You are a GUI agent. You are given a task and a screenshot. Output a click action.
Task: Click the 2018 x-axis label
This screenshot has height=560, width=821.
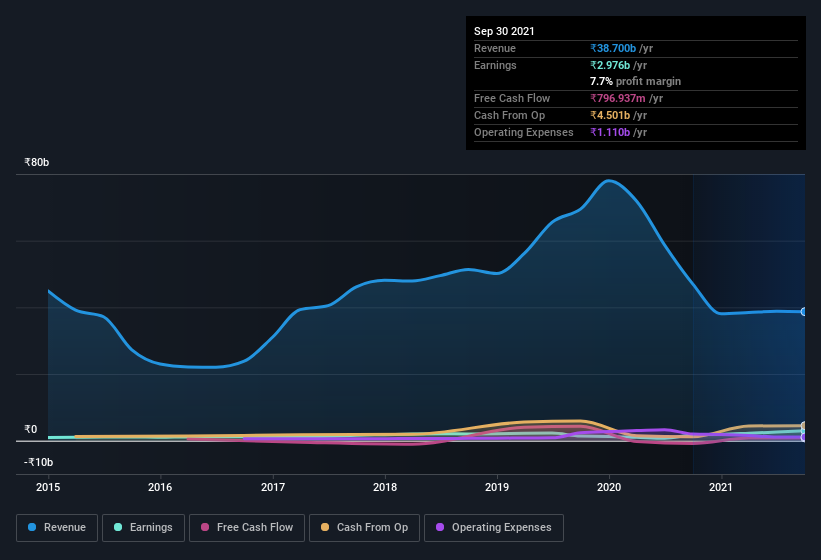pyautogui.click(x=385, y=487)
